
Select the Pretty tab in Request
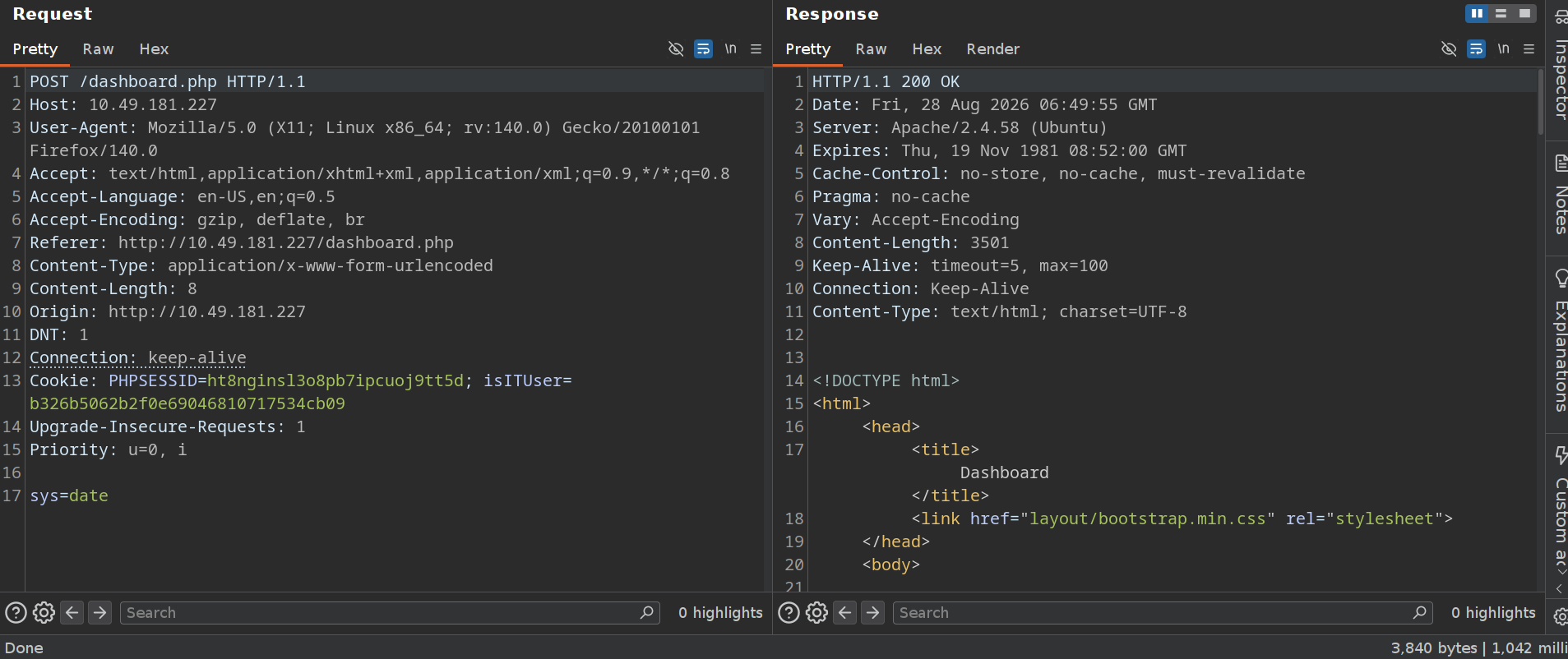(35, 49)
